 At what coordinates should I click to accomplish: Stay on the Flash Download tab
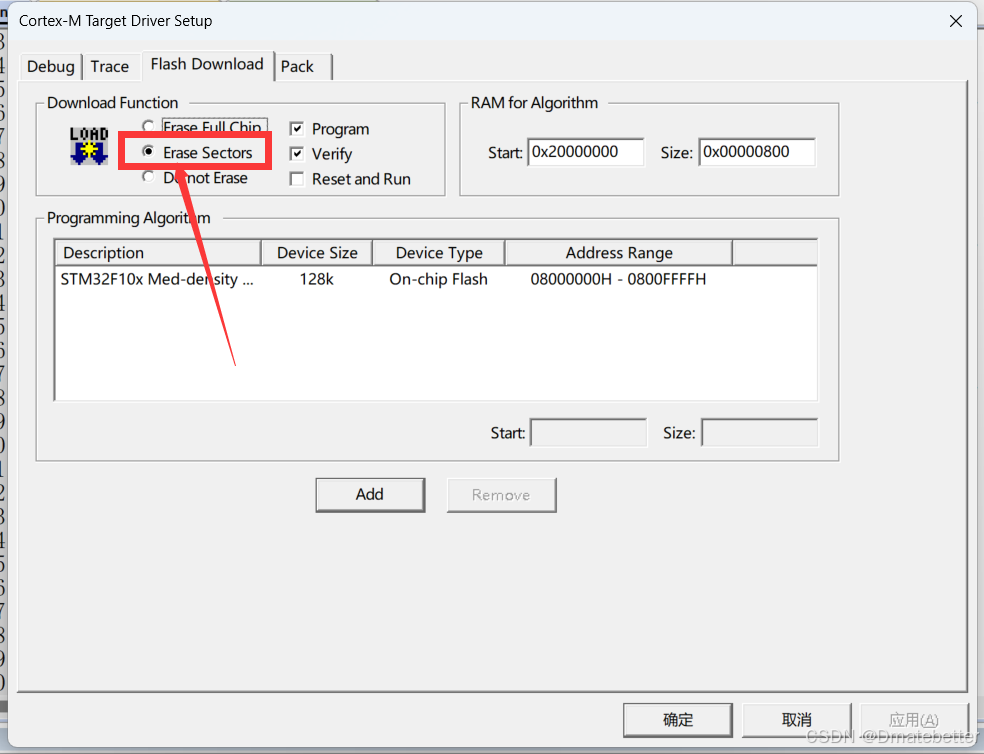pyautogui.click(x=206, y=64)
